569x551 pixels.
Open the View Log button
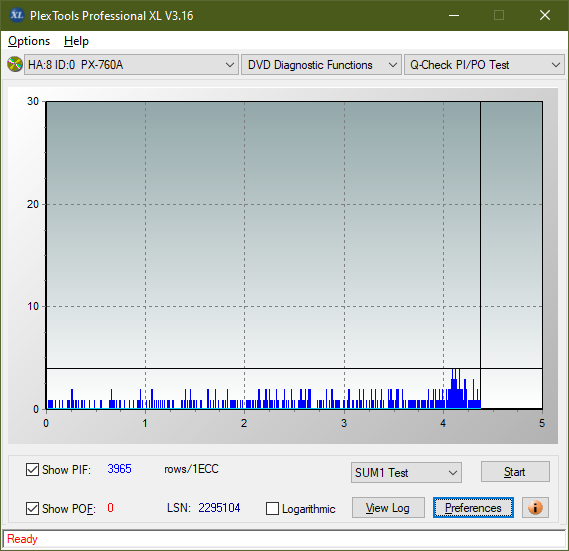388,508
